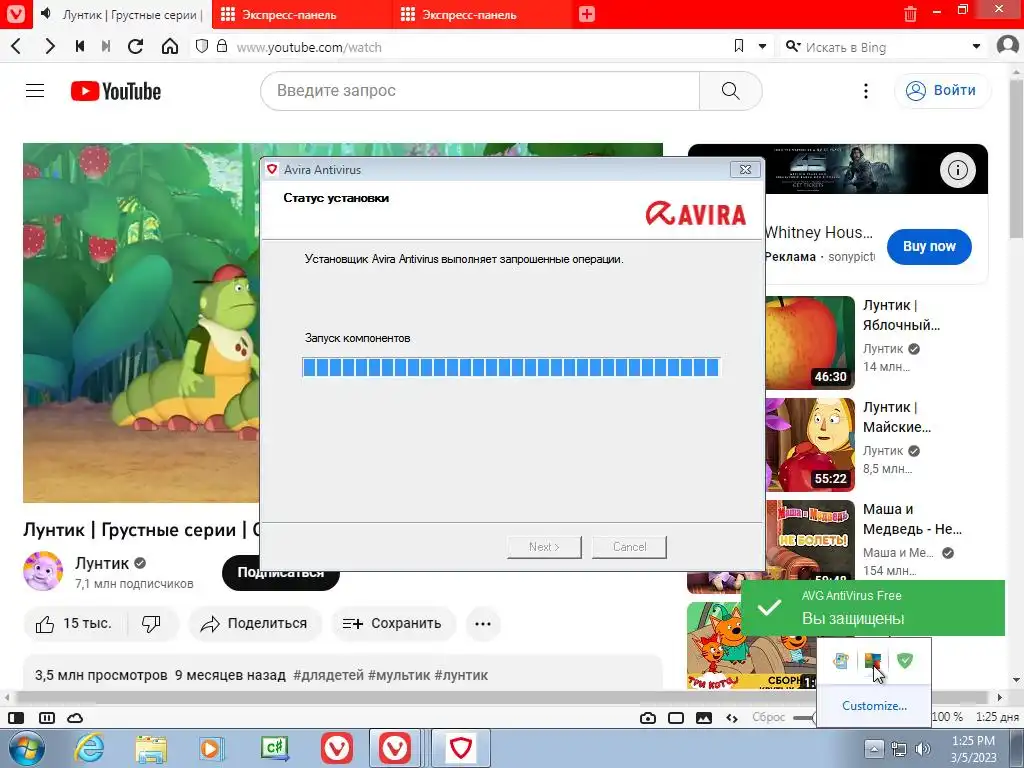Open YouTube settings three-dot menu
The height and width of the screenshot is (768, 1024).
tap(866, 91)
